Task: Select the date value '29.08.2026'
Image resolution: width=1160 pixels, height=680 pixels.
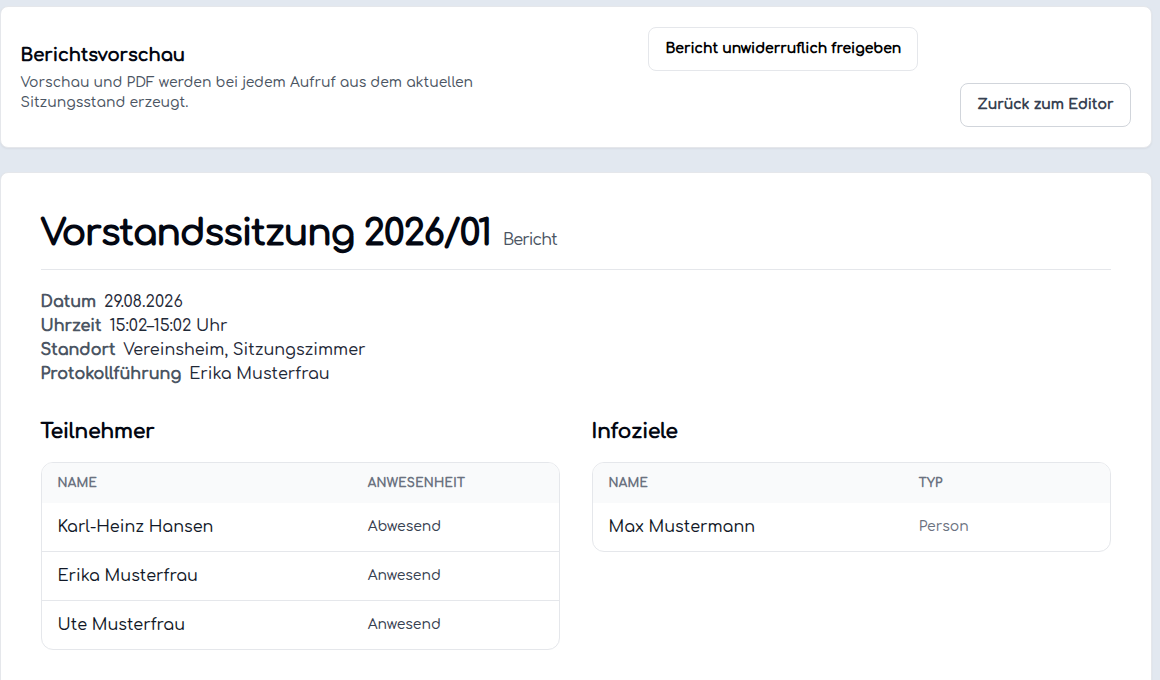Action: [x=144, y=301]
